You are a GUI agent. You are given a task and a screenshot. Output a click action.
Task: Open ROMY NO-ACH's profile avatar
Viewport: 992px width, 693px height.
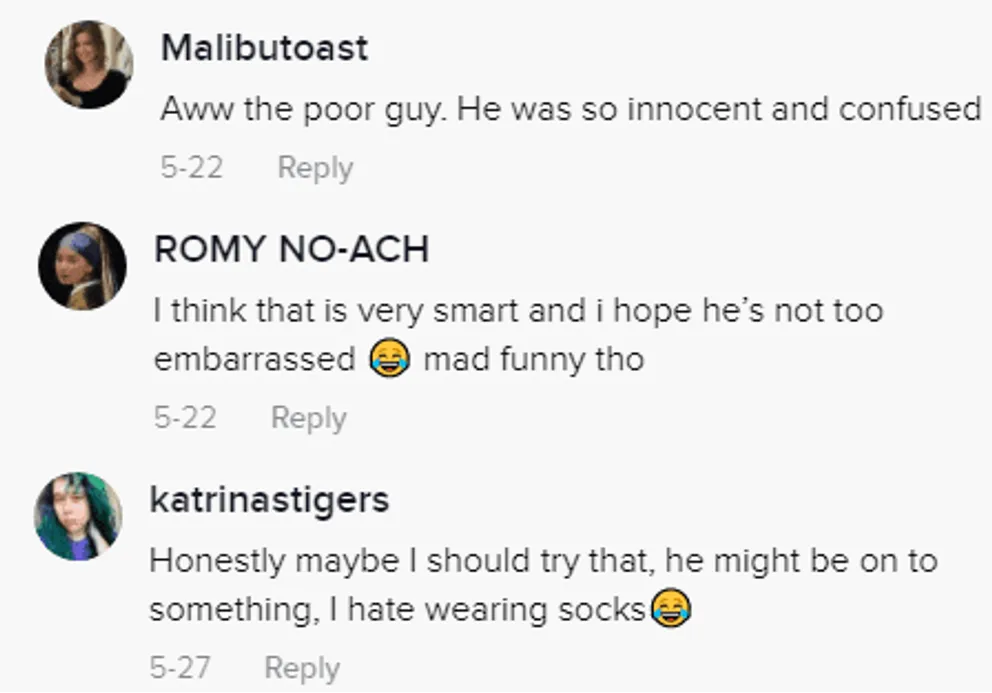[x=82, y=266]
